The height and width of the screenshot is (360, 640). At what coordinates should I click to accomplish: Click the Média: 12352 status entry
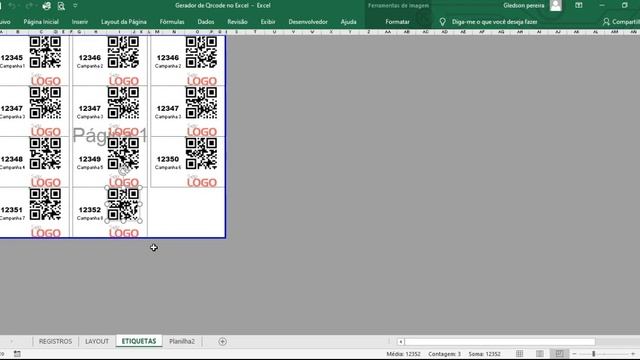[403, 354]
